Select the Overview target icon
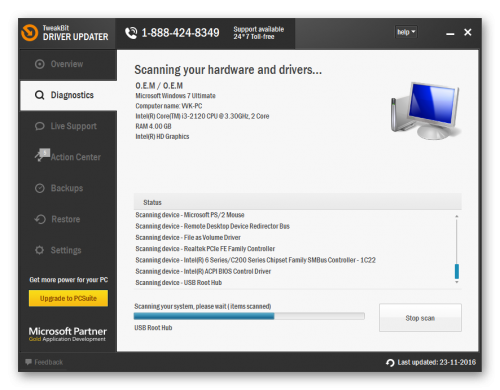Image resolution: width=500 pixels, height=390 pixels. coord(40,64)
